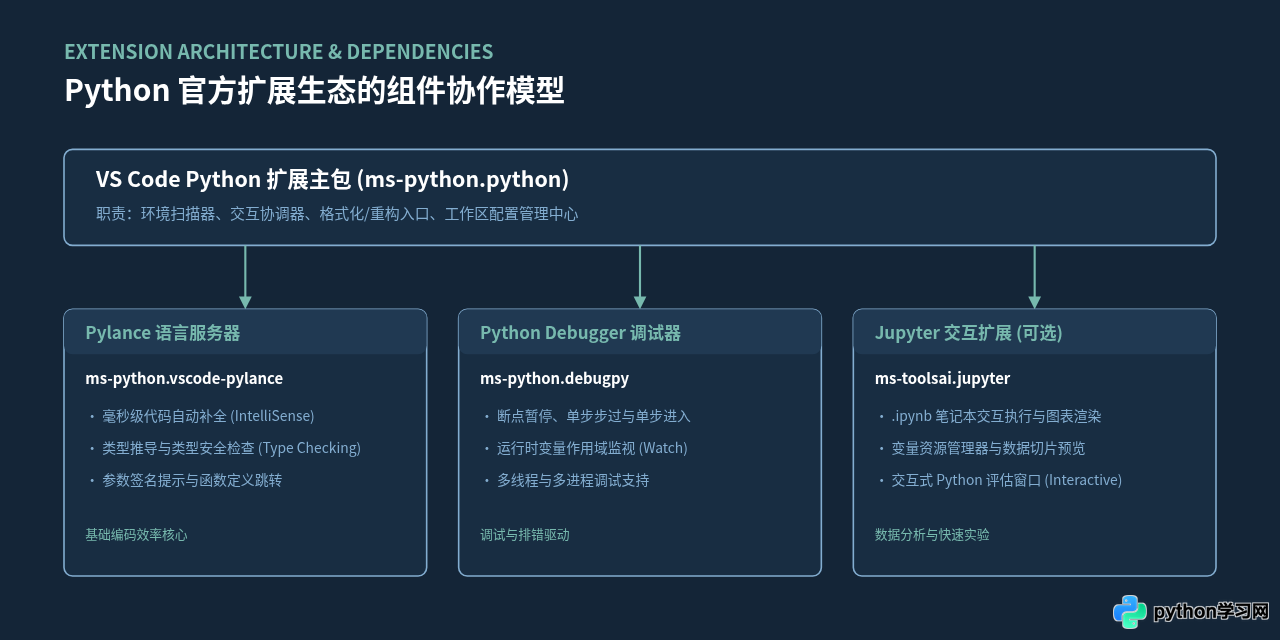The height and width of the screenshot is (640, 1280).
Task: Click the 'Pylance 语言服务器' card header
Action: coord(245,333)
